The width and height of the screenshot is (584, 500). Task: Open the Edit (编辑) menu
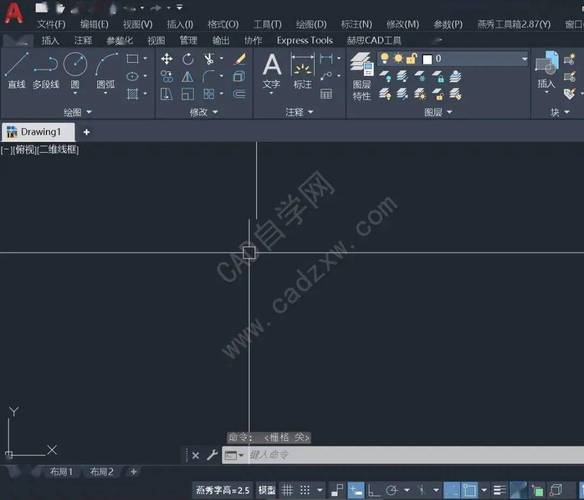[x=95, y=25]
